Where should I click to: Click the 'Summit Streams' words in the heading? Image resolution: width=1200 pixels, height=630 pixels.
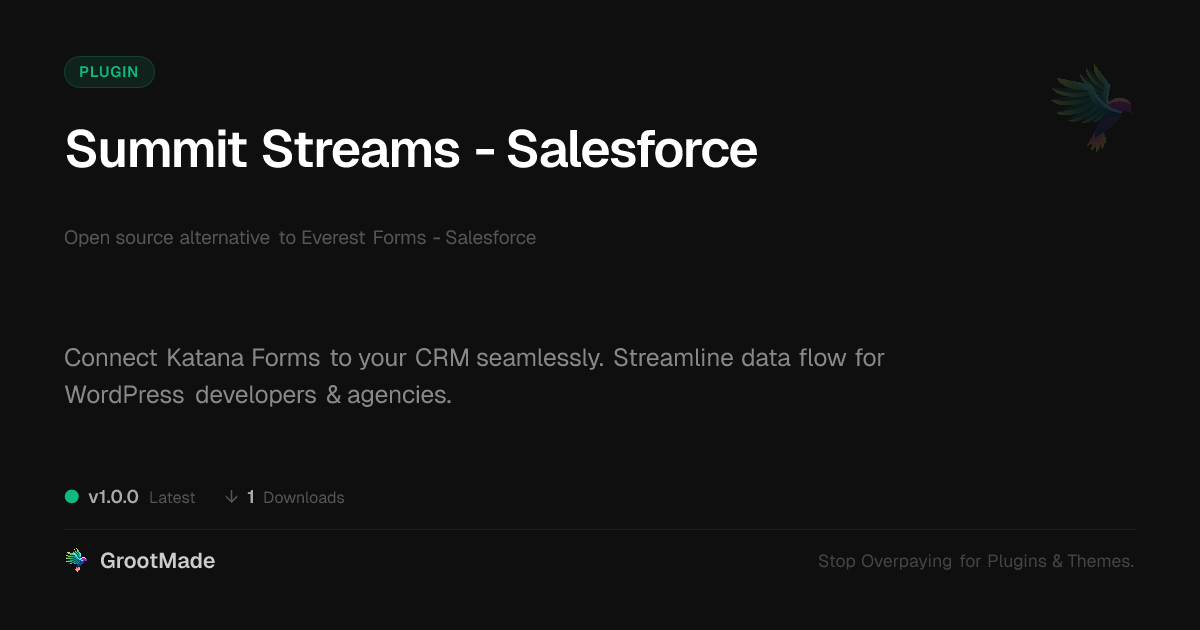262,149
